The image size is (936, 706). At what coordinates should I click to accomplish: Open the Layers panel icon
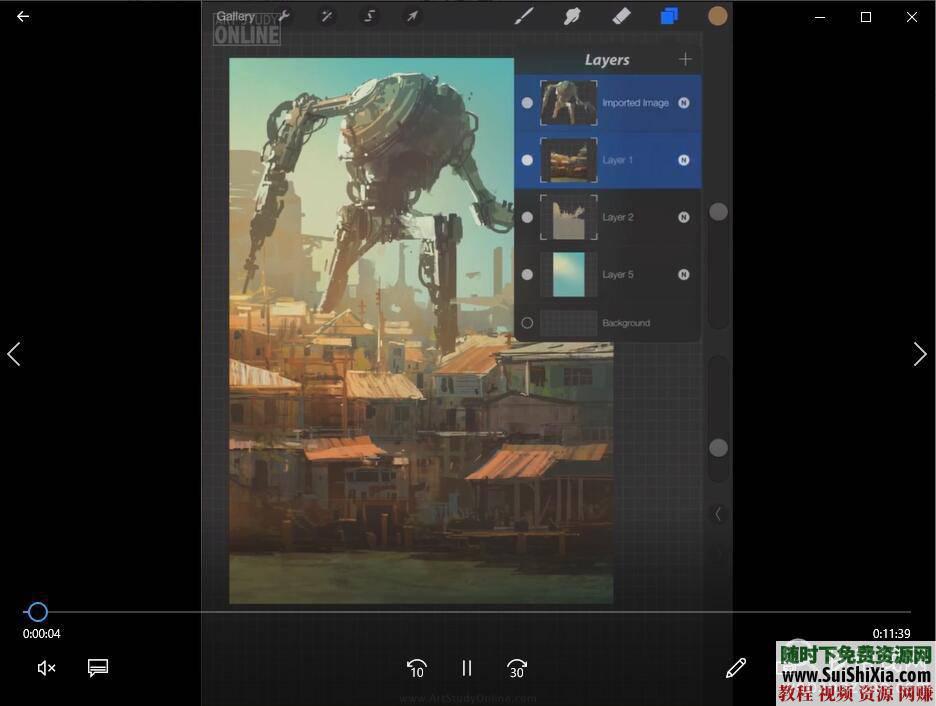coord(669,16)
